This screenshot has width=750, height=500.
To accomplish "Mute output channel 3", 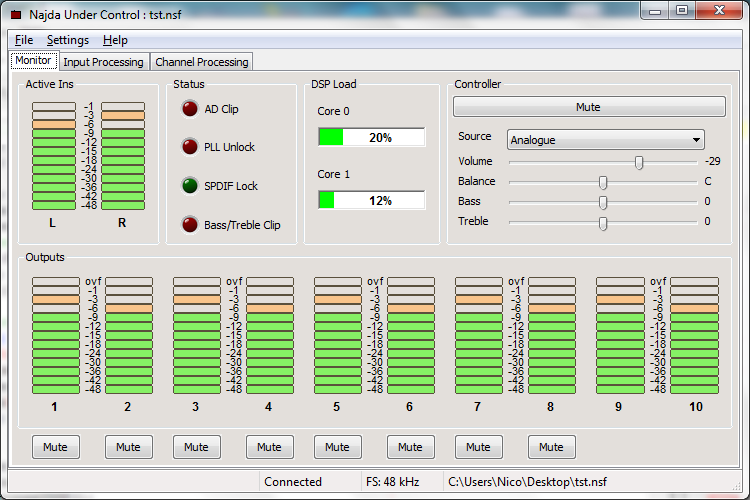I will click(197, 447).
